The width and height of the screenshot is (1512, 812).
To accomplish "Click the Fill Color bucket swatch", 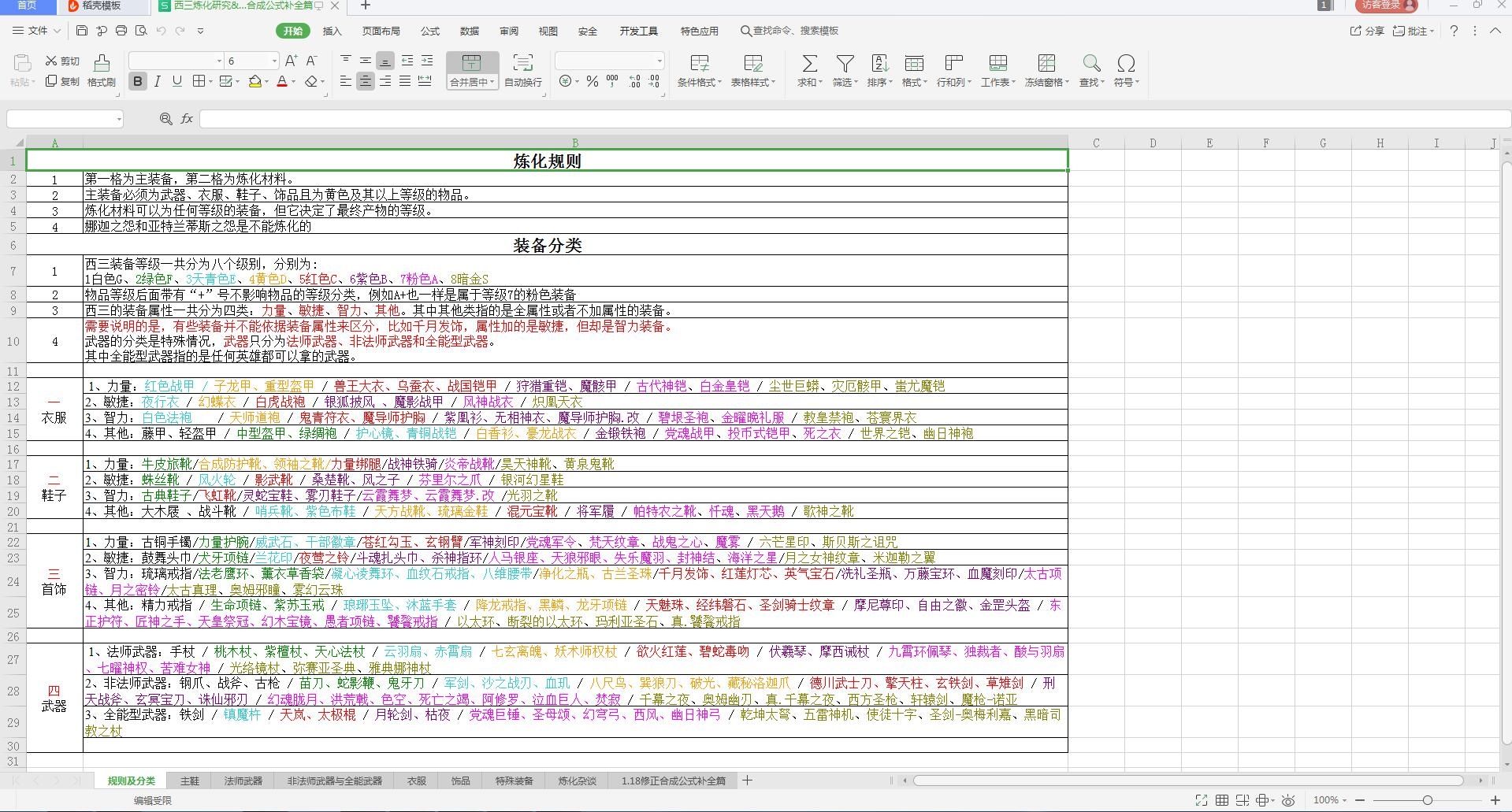I will 254,81.
